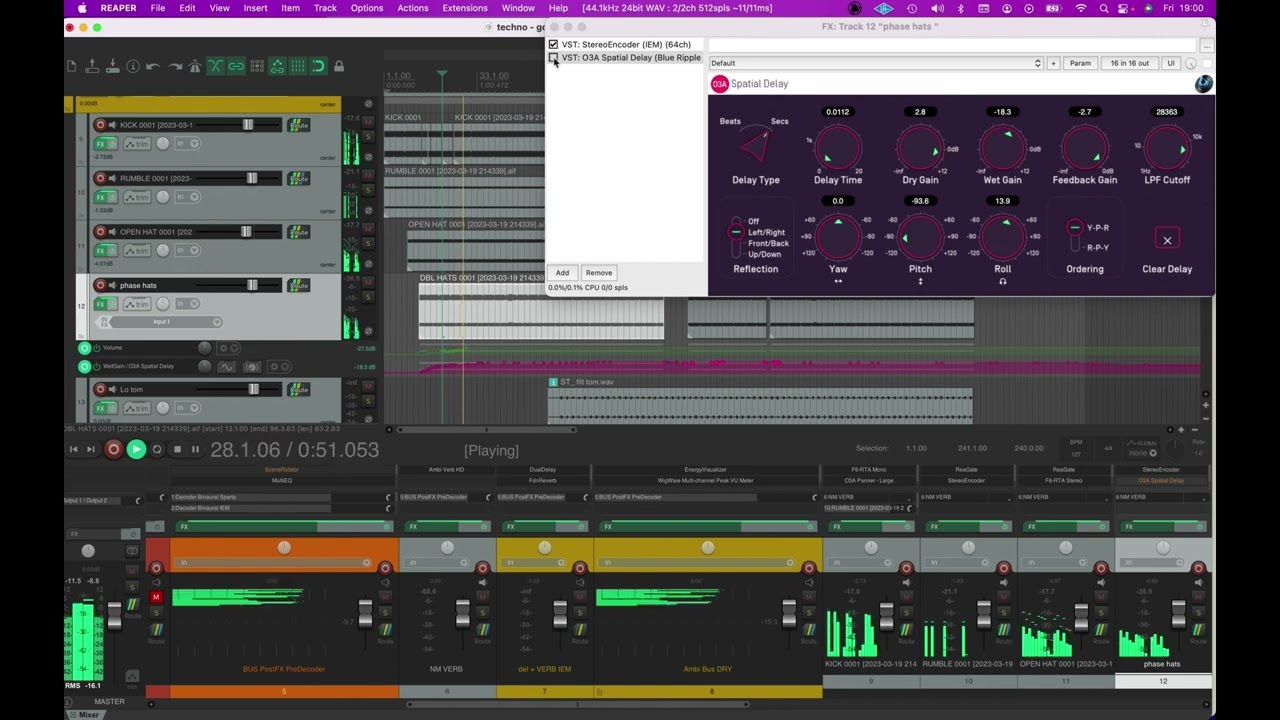Click speaker icon on mixer channel 9
The width and height of the screenshot is (1280, 720).
(x=907, y=582)
